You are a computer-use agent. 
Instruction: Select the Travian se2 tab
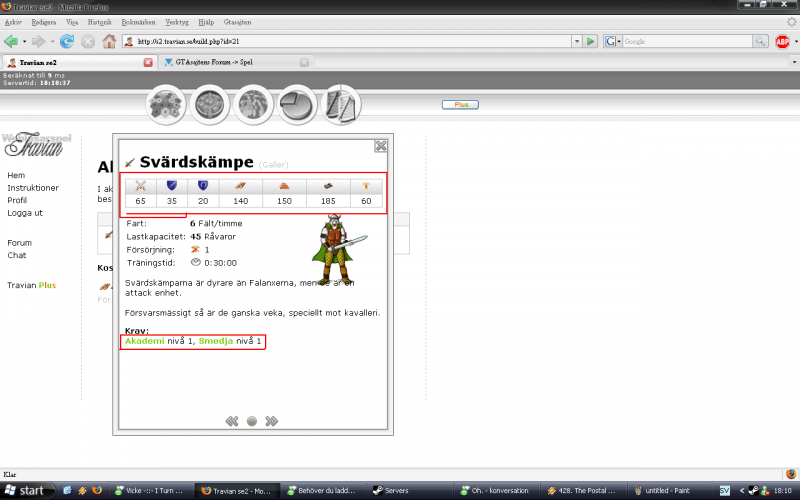(x=78, y=62)
